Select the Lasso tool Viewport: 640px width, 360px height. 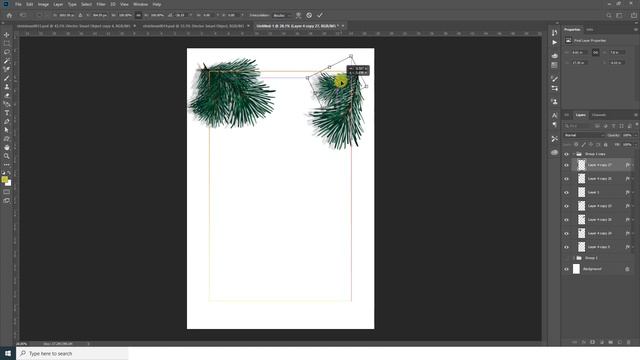[7, 52]
